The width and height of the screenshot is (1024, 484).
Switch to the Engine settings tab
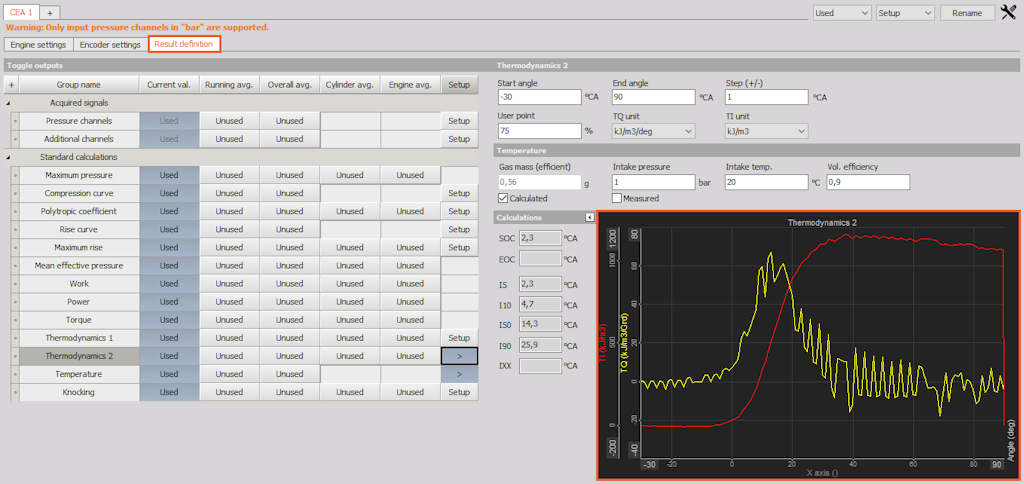pos(38,44)
